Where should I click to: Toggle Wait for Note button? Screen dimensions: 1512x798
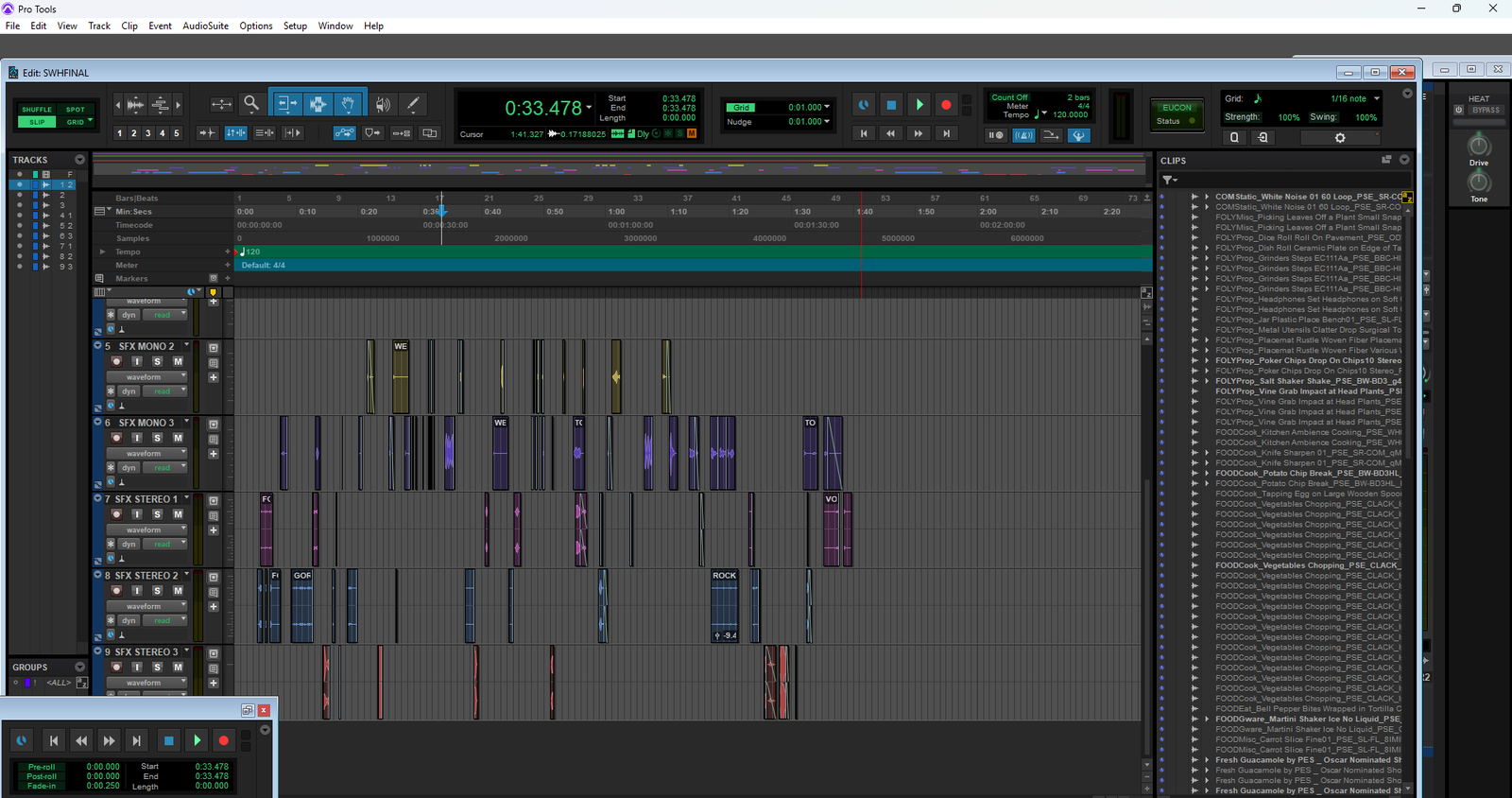(996, 135)
